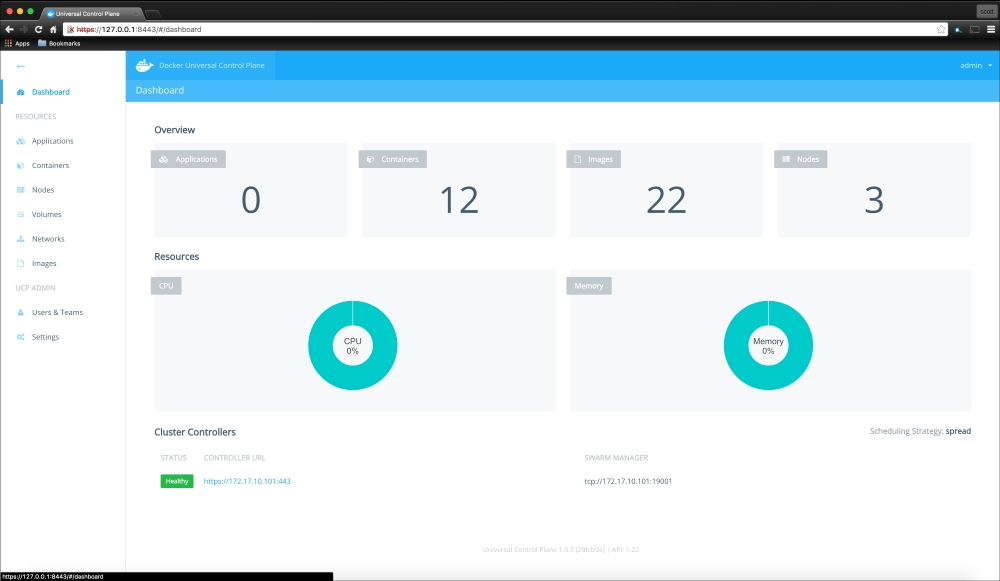The height and width of the screenshot is (581, 1000).
Task: Click the Images file icon in sidebar
Action: (21, 264)
